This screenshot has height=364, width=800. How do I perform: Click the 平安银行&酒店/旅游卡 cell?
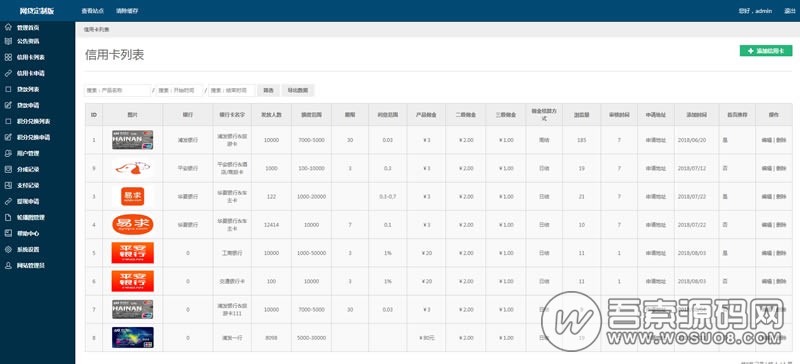pyautogui.click(x=232, y=168)
